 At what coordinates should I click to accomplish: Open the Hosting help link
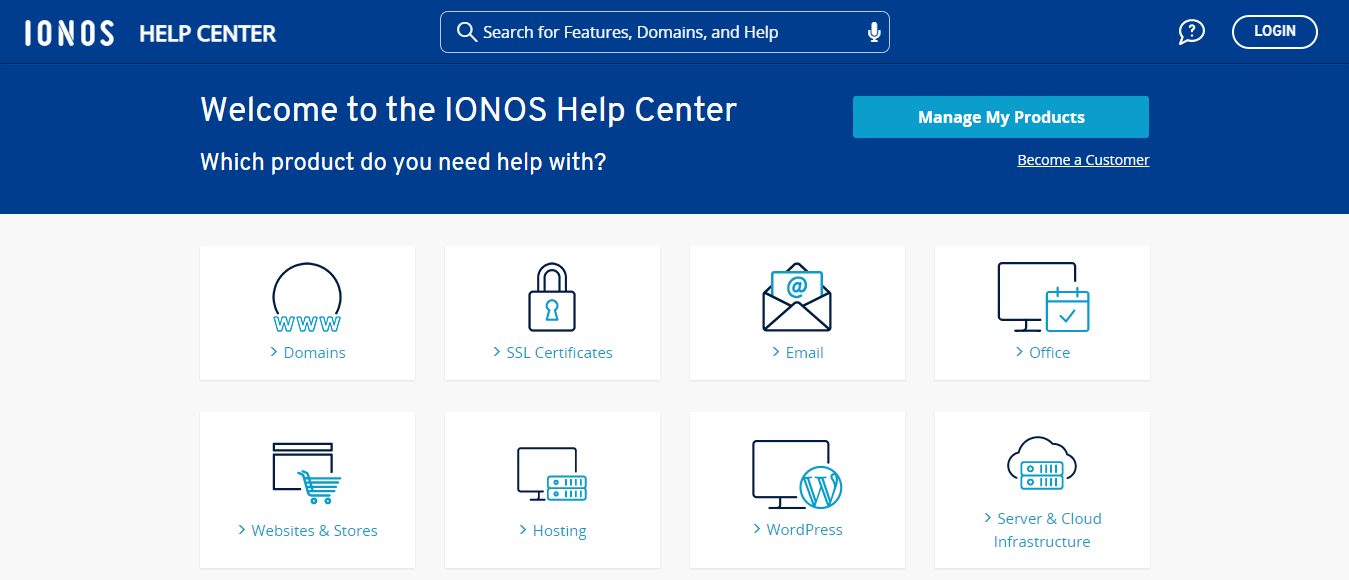coord(552,531)
